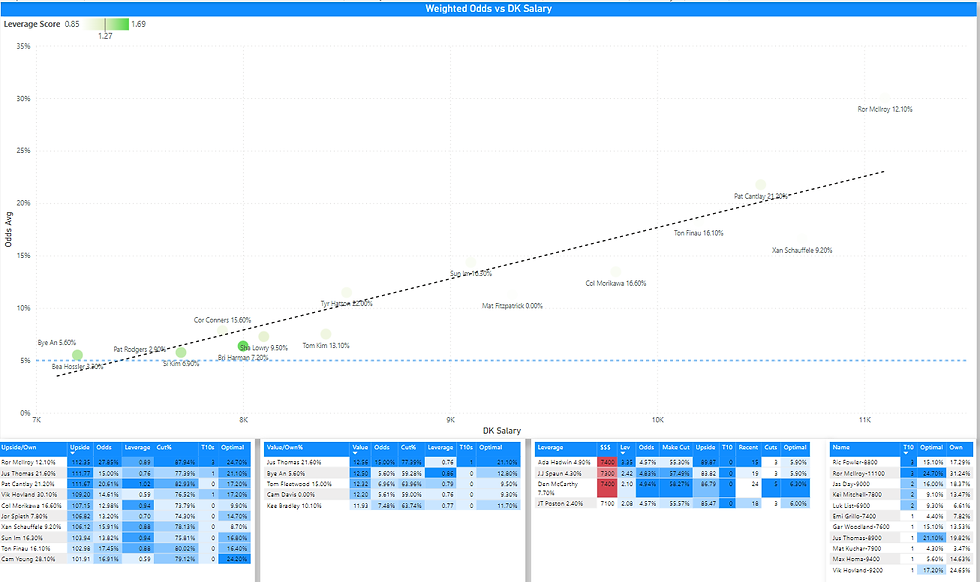Select Mat Kuchar-7900 table row

pyautogui.click(x=901, y=548)
